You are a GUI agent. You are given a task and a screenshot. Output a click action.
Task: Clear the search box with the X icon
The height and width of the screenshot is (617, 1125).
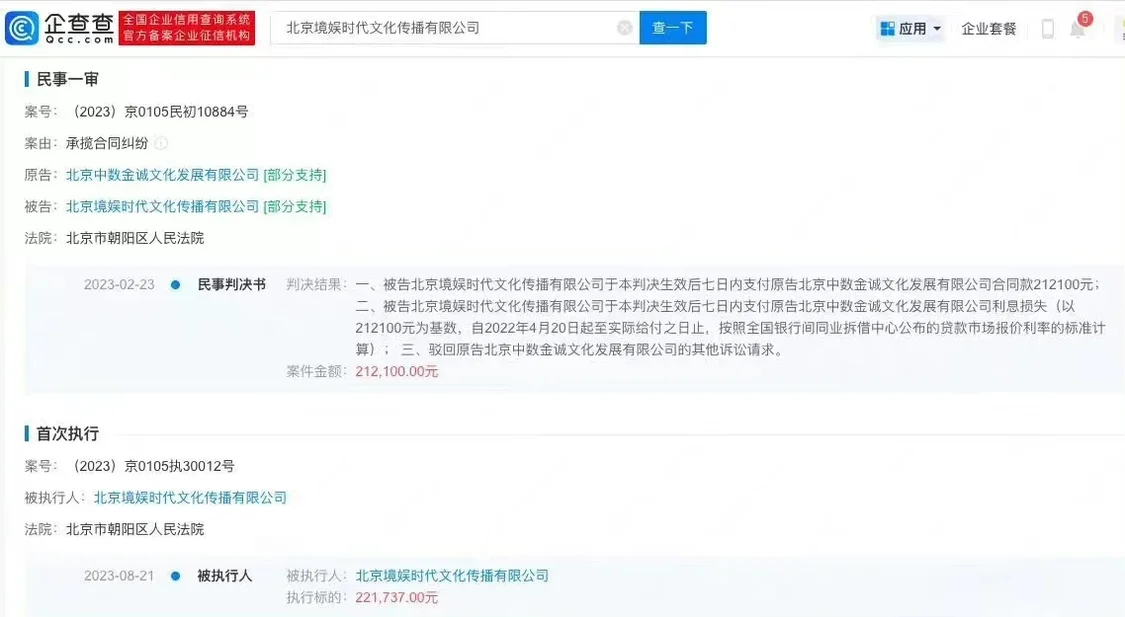pos(625,28)
